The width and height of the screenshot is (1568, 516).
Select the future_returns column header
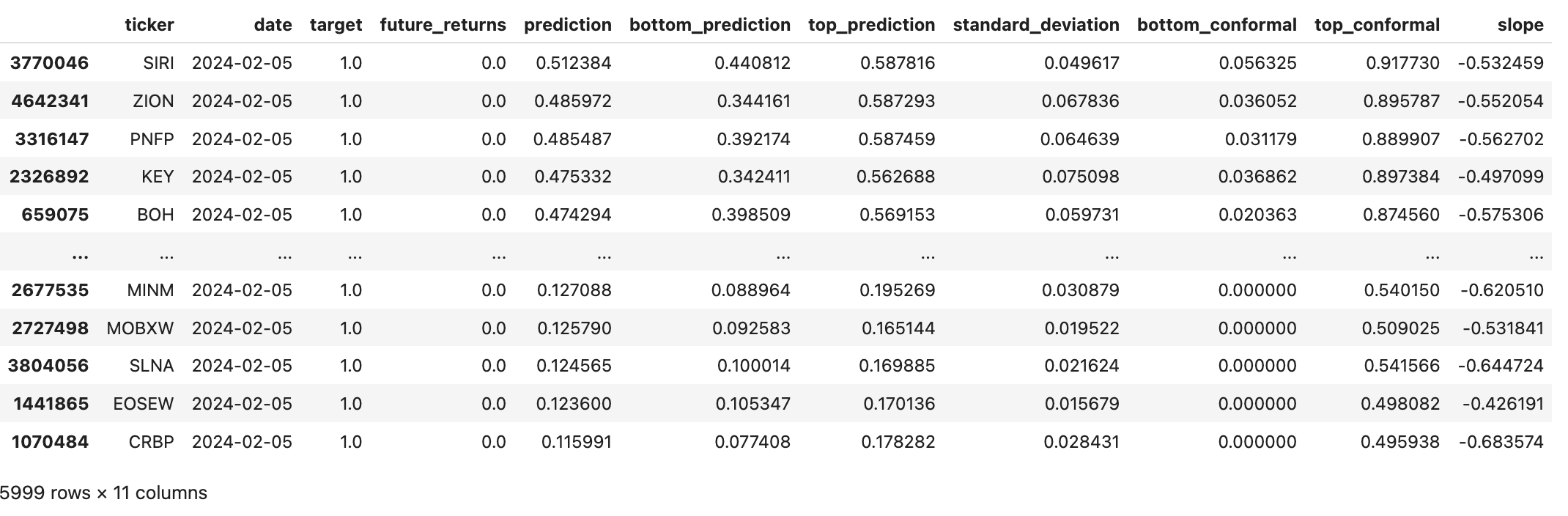[x=443, y=25]
